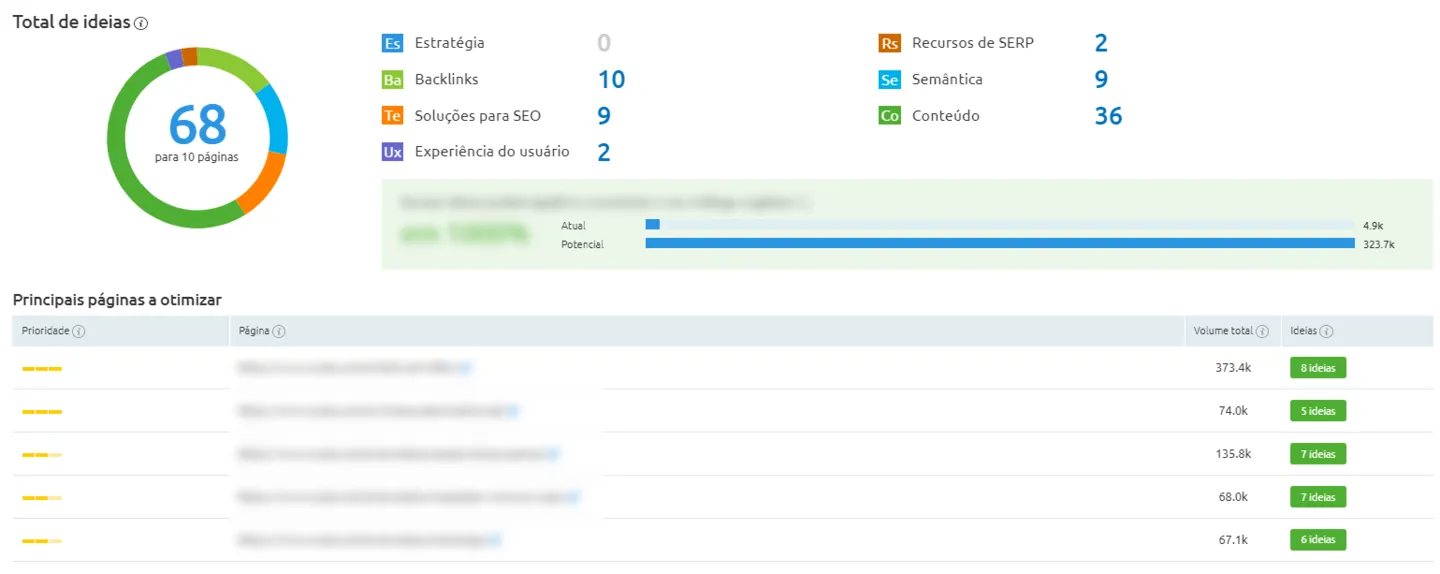1440x574 pixels.
Task: Click the Experiência do usuário label
Action: pos(492,152)
